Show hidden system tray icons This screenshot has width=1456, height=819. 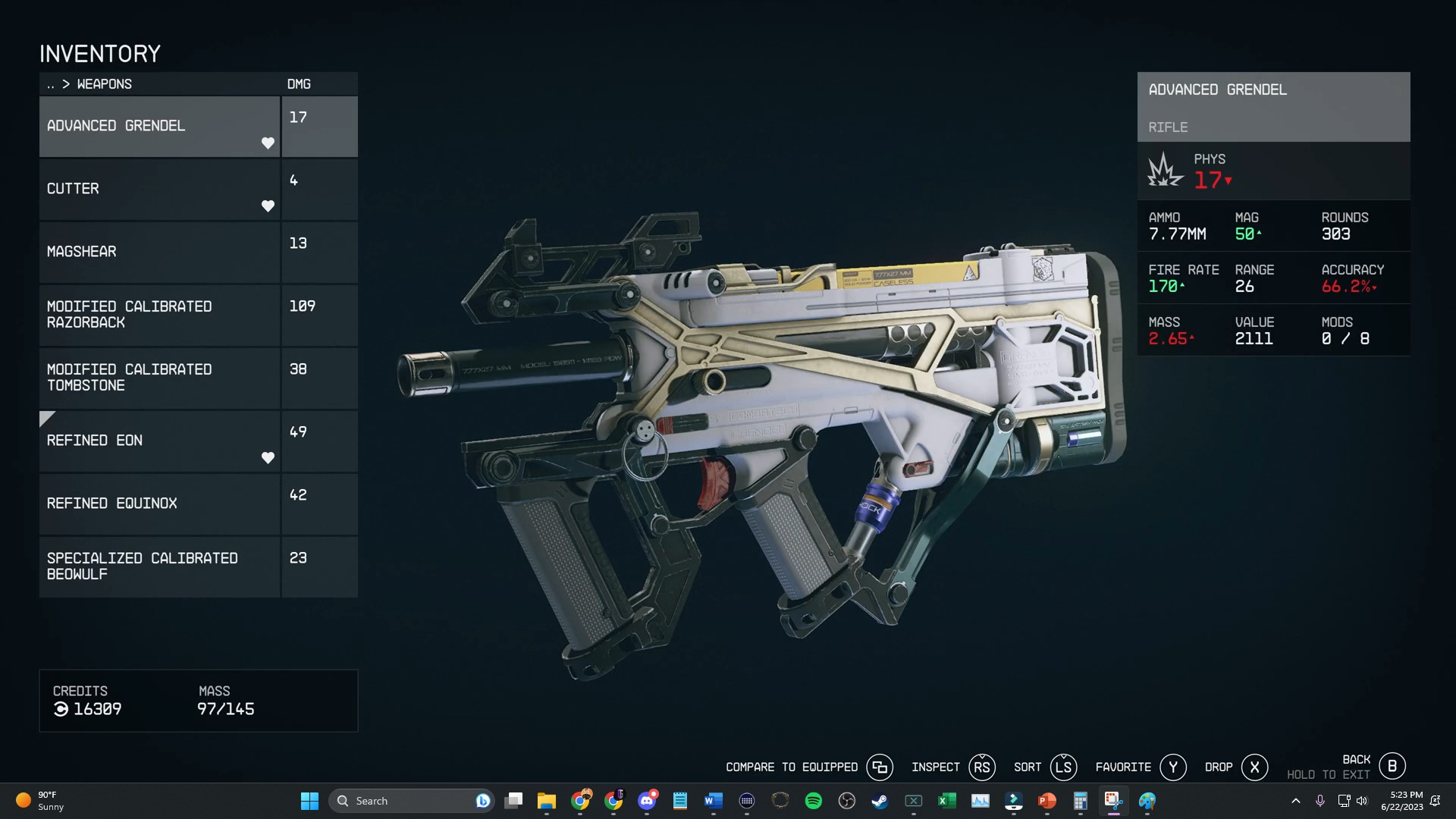click(x=1296, y=801)
